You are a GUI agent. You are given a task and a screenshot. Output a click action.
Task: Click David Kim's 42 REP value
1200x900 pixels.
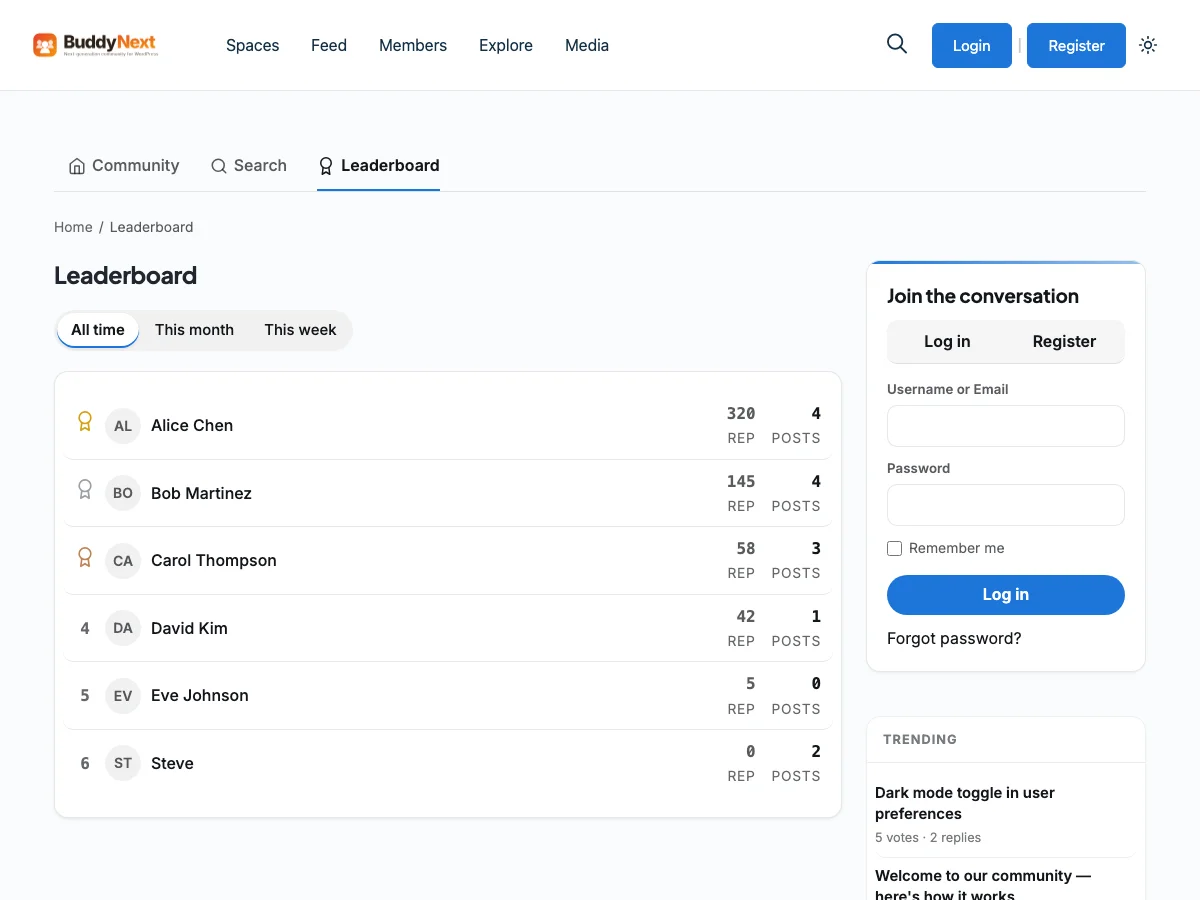coord(746,616)
